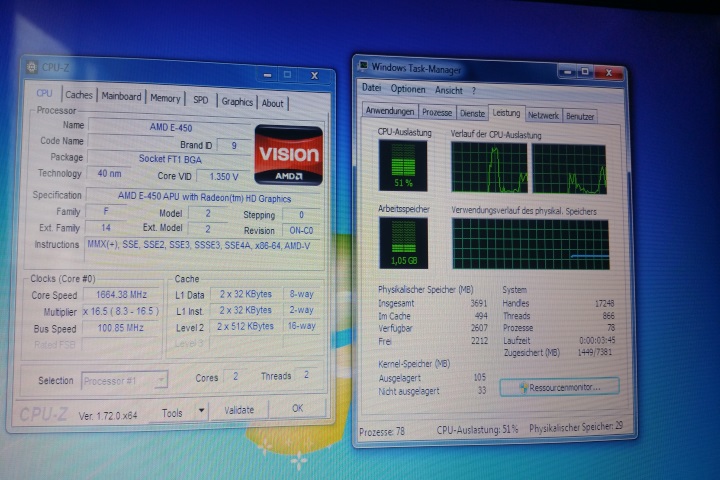720x480 pixels.
Task: Click the Instructions field listing MMX, SSE
Action: click(203, 248)
